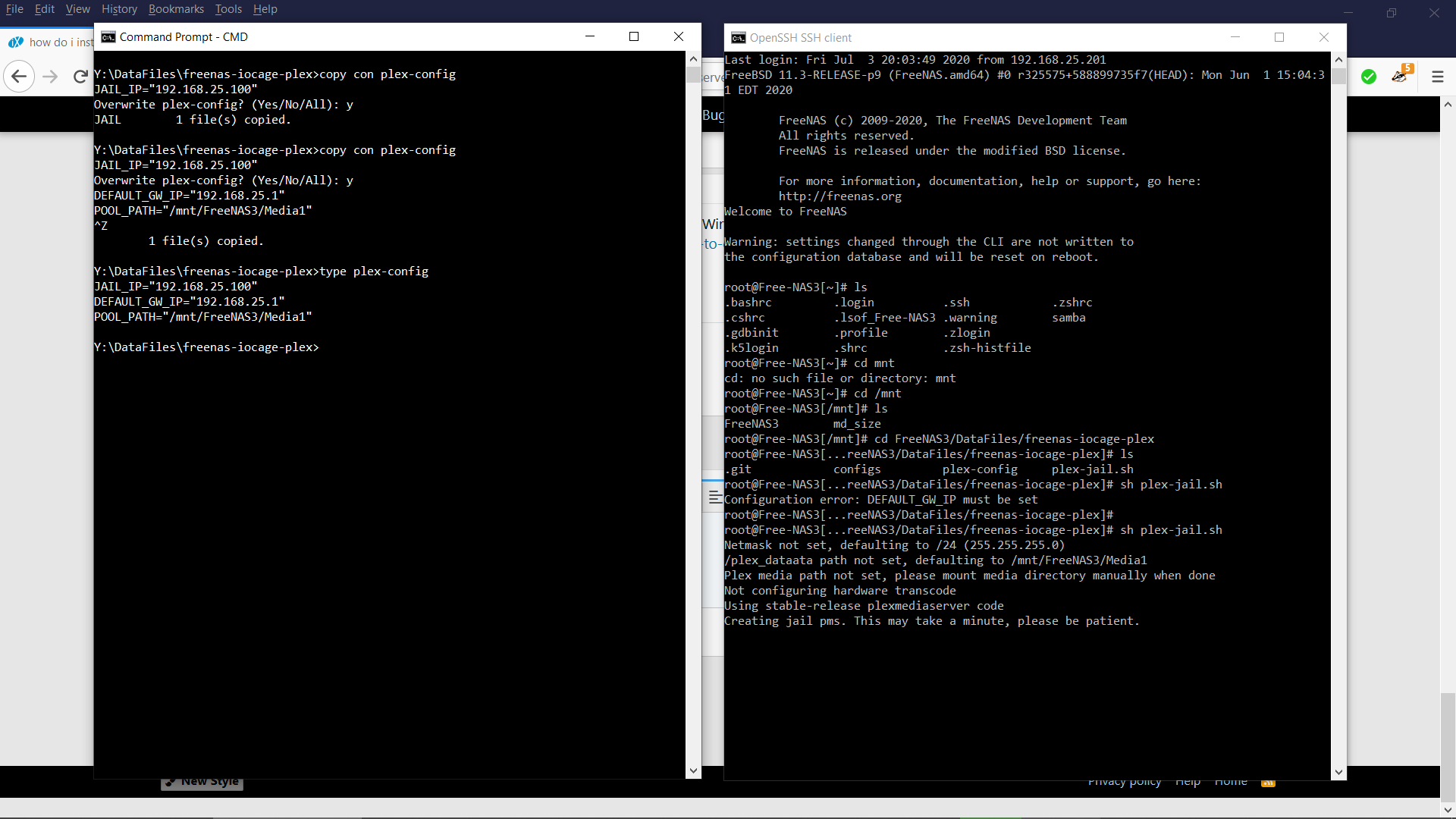This screenshot has width=1456, height=819.
Task: Click the SSH client scrollbar thumb
Action: click(x=1338, y=76)
